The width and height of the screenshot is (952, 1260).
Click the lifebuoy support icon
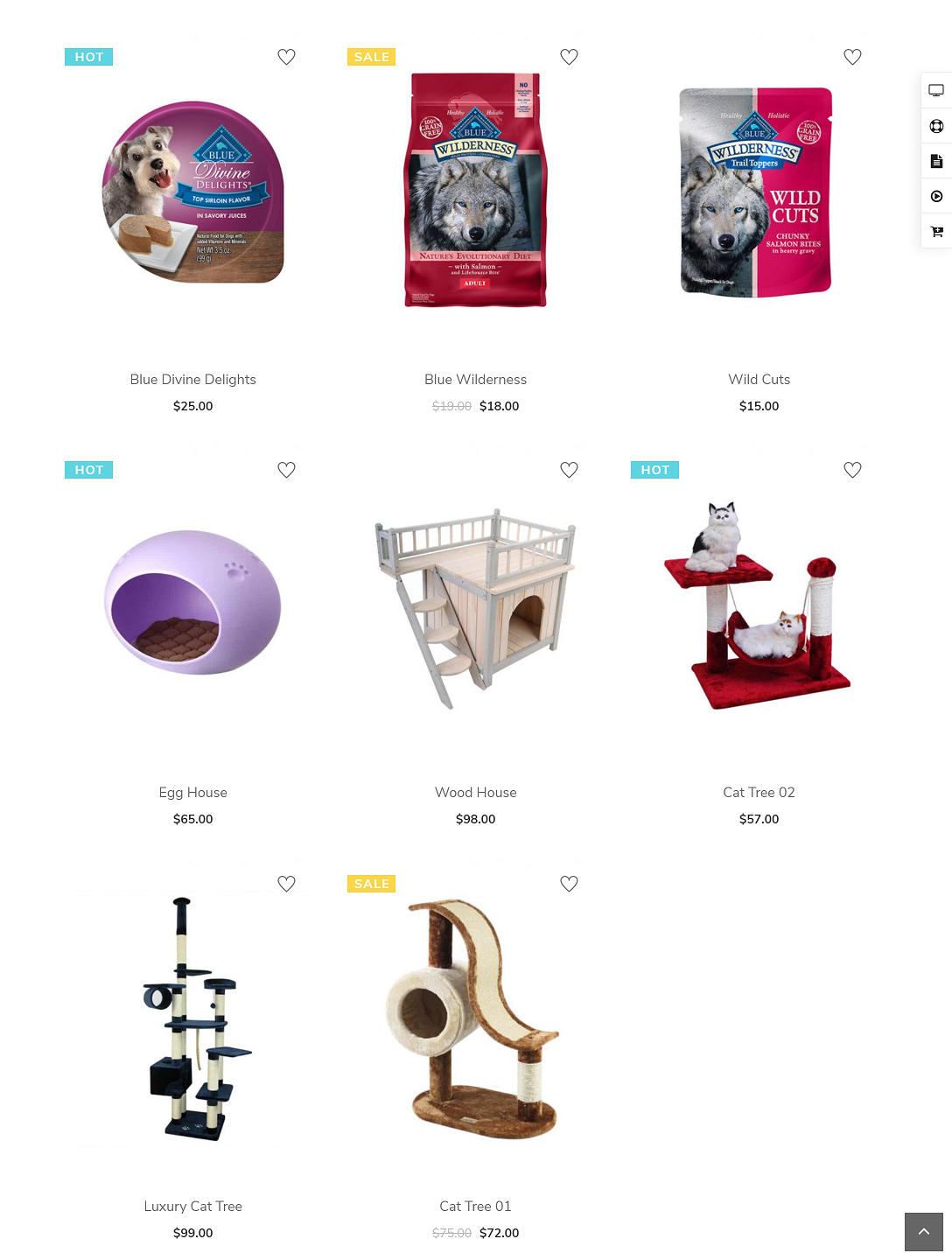coord(936,126)
